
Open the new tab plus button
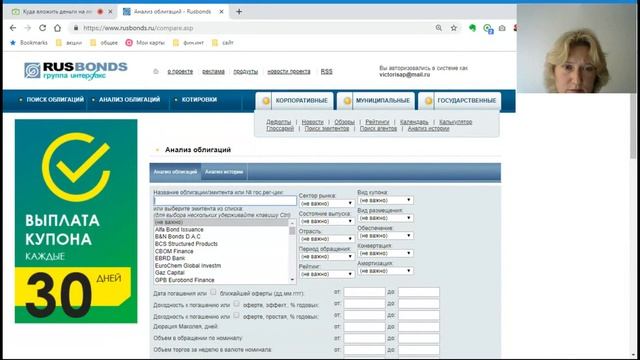coord(239,11)
